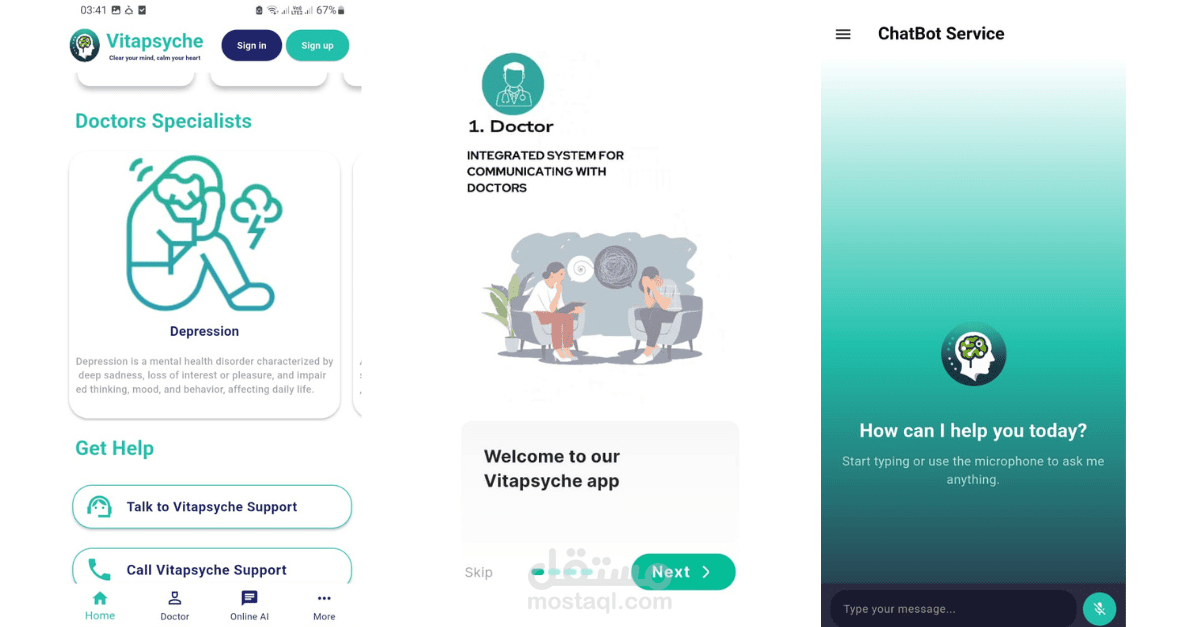Viewport: 1200px width, 627px height.
Task: Select the Depression specialist card
Action: point(204,284)
